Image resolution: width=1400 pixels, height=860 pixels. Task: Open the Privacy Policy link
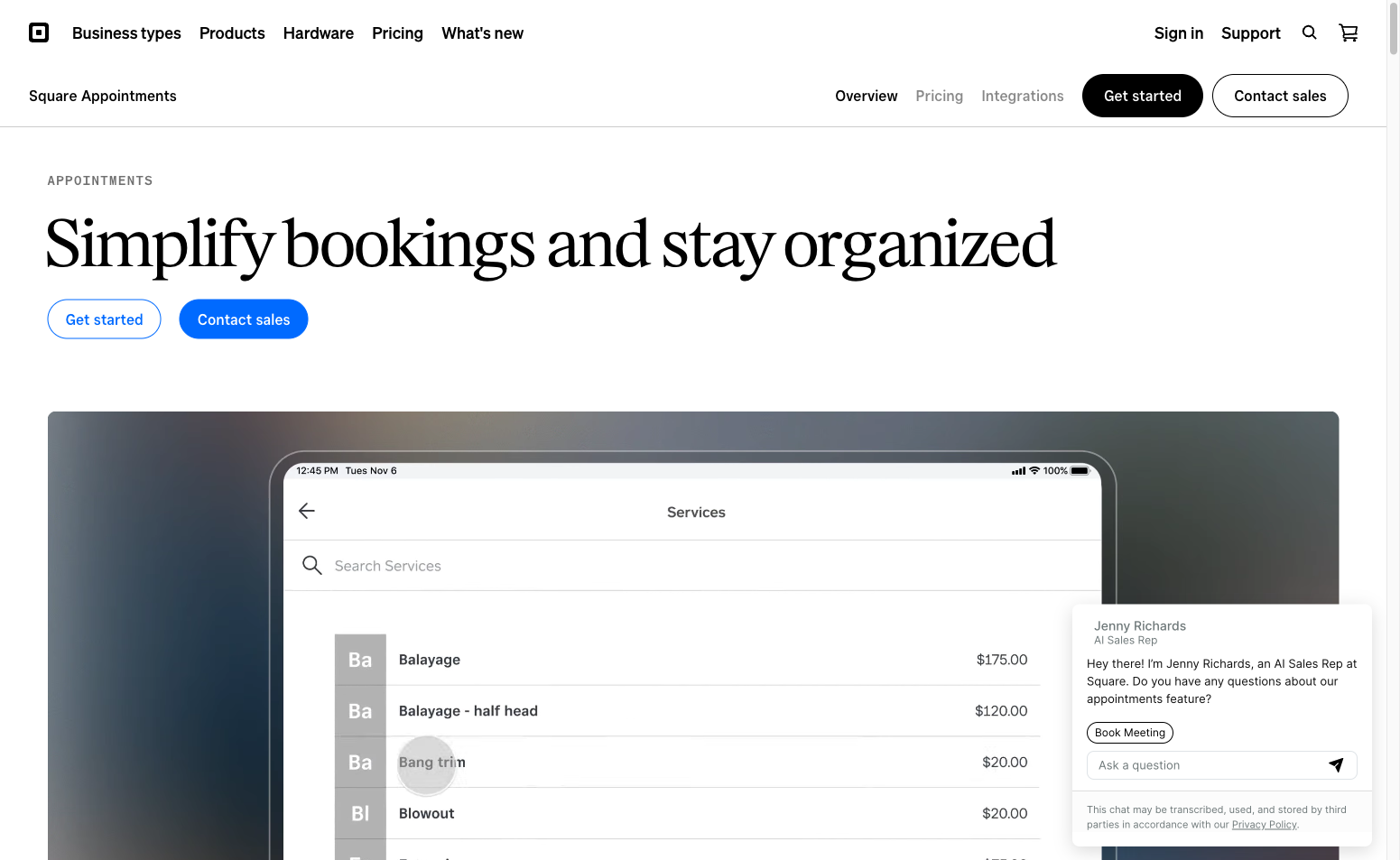coord(1264,825)
